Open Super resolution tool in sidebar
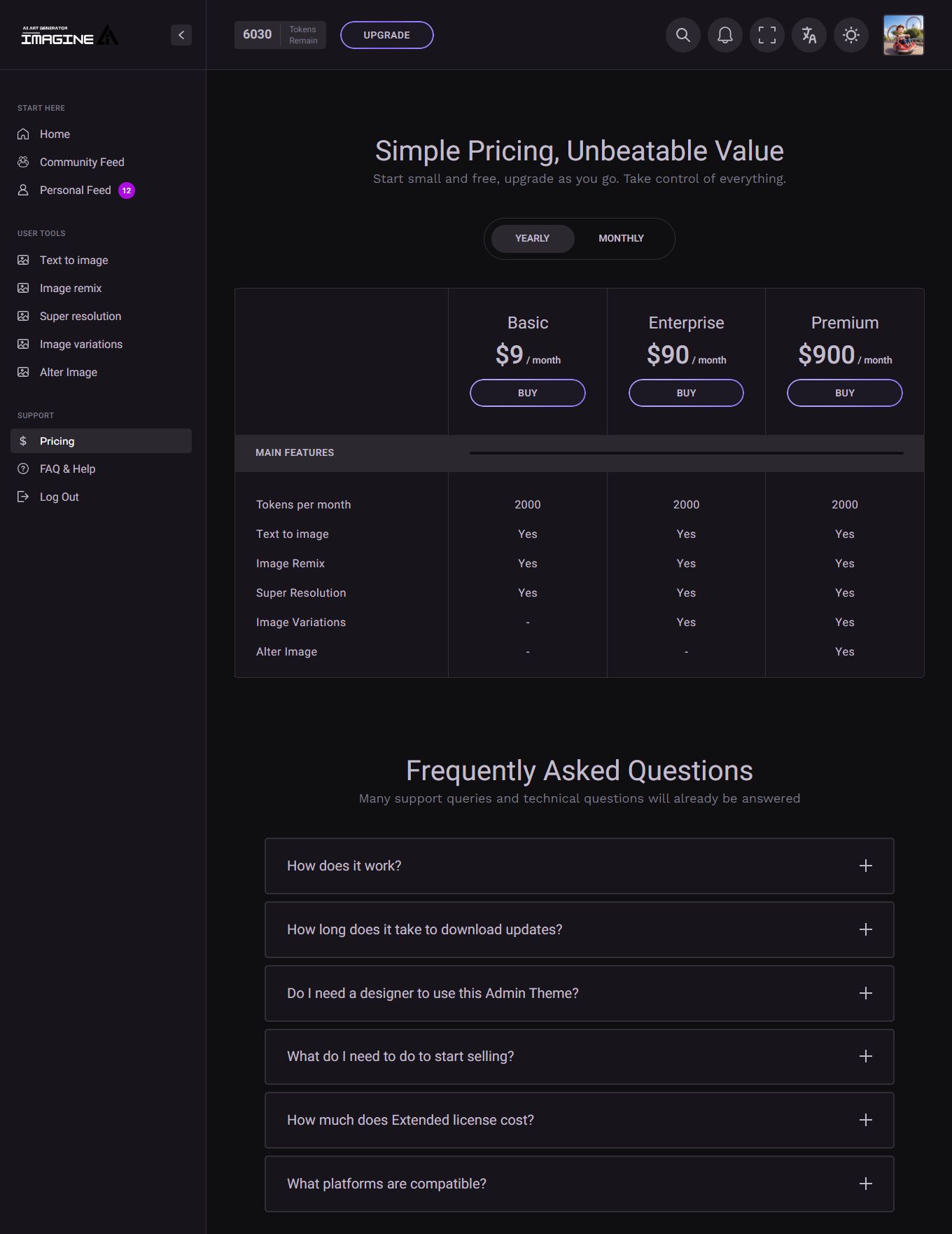Image resolution: width=952 pixels, height=1234 pixels. pos(80,316)
